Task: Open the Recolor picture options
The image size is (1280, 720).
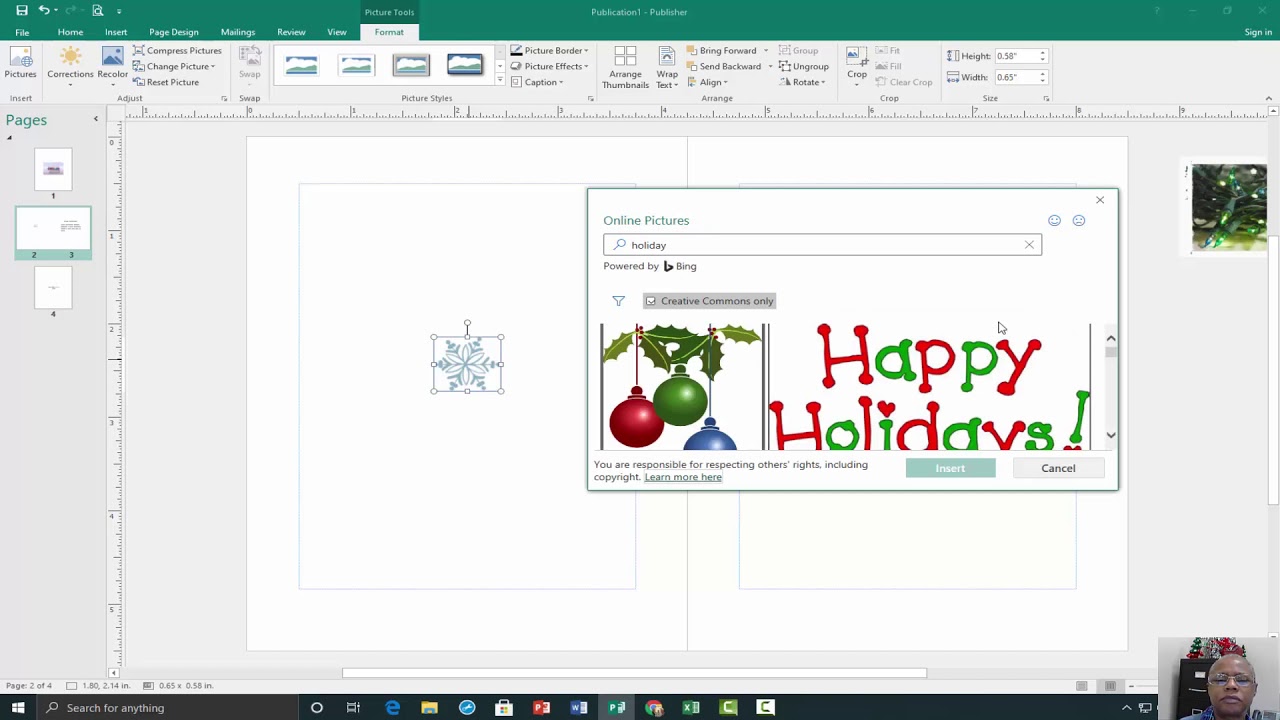Action: click(112, 64)
